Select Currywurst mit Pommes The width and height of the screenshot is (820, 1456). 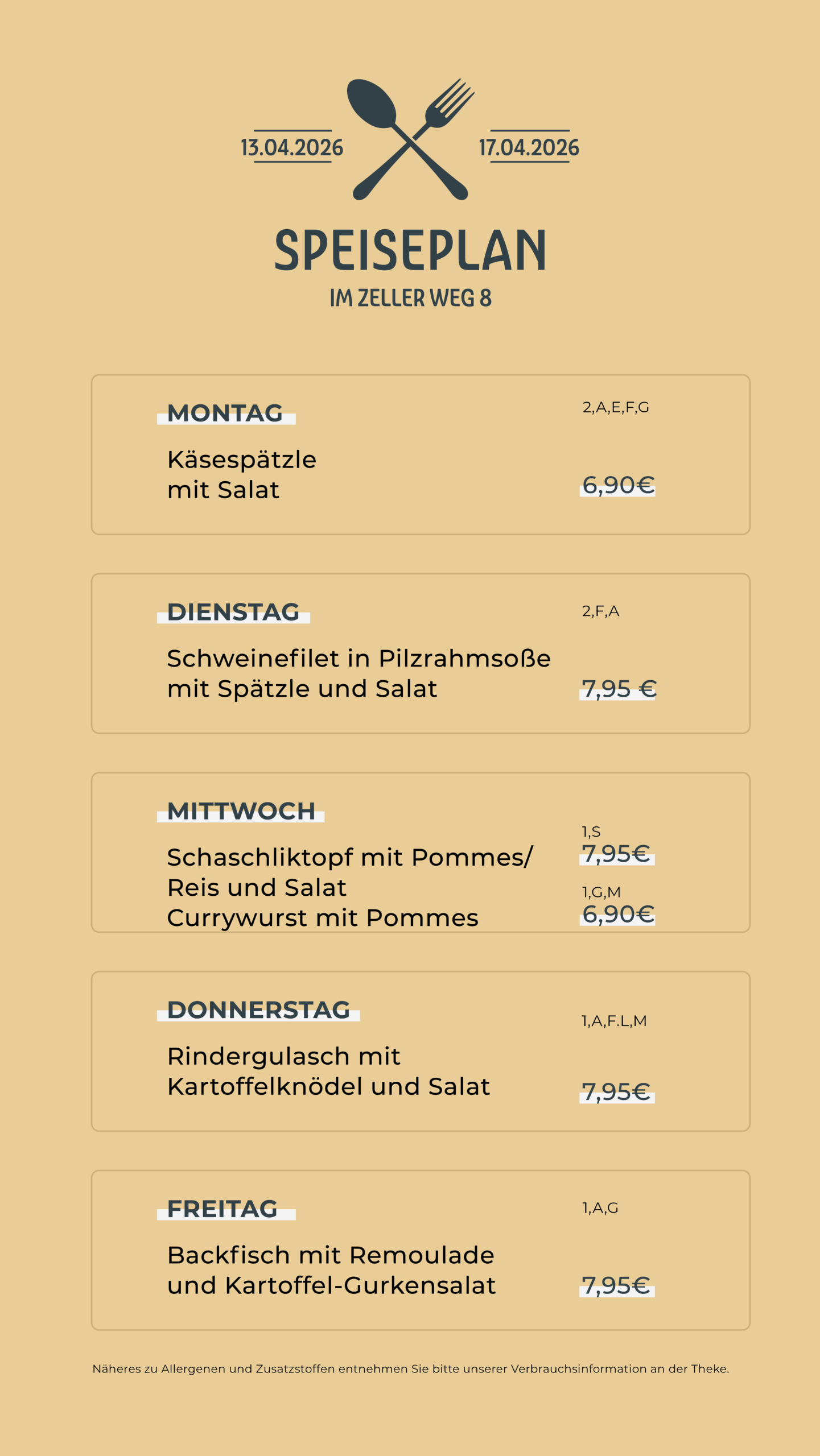323,917
